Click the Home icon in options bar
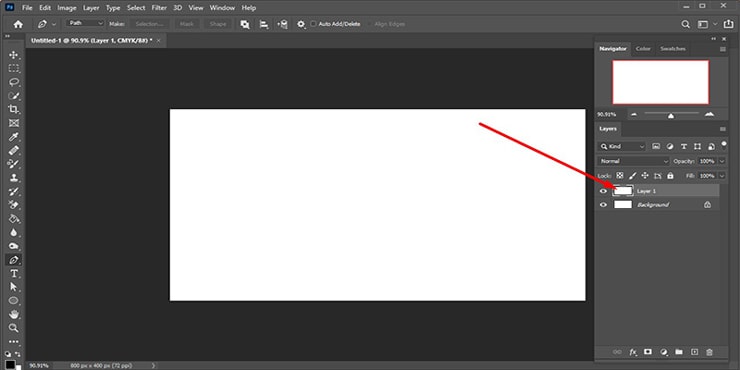Viewport: 740px width, 370px height. coord(18,24)
